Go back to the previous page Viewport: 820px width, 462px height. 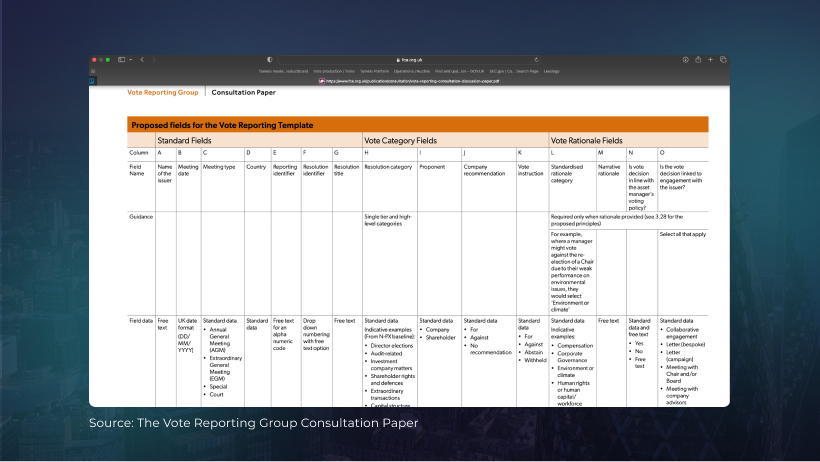click(x=141, y=60)
